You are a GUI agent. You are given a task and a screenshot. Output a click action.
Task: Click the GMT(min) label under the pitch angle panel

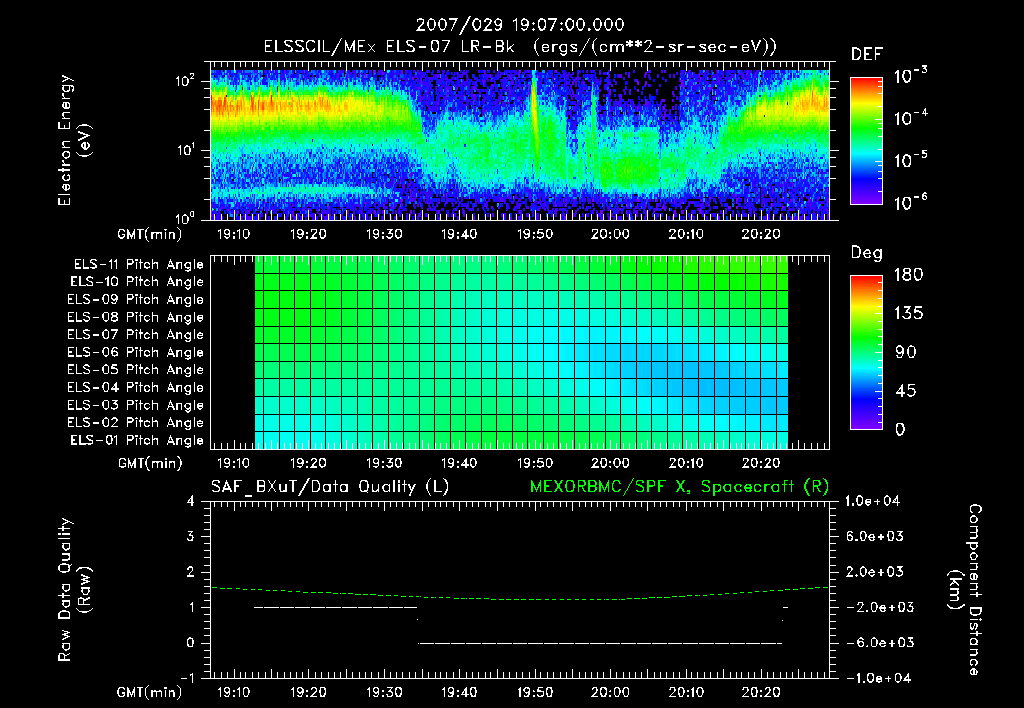coord(150,464)
